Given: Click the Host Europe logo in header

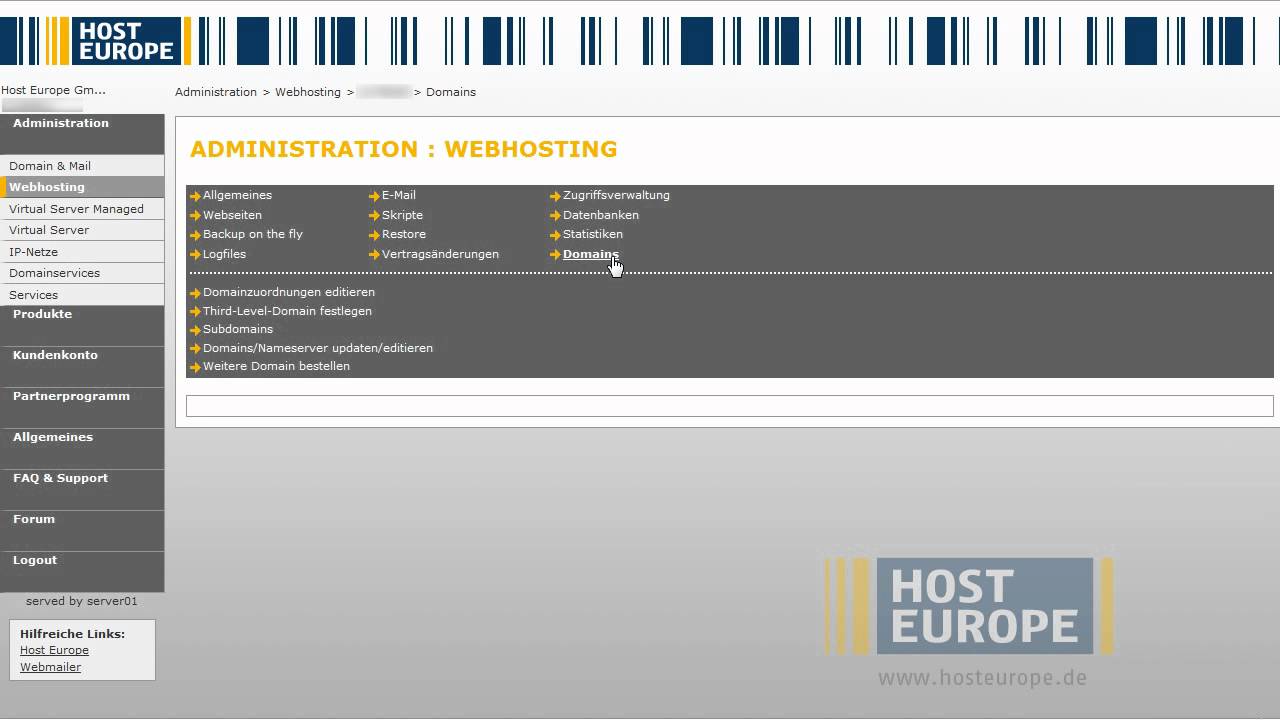Looking at the screenshot, I should coord(125,41).
